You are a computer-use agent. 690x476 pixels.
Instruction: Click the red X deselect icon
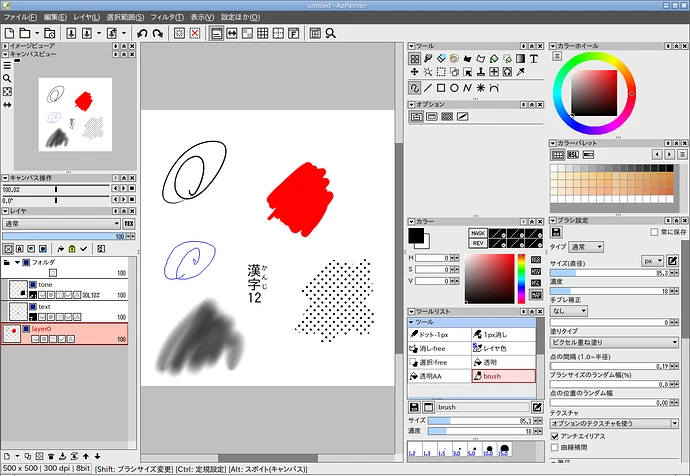pos(195,33)
